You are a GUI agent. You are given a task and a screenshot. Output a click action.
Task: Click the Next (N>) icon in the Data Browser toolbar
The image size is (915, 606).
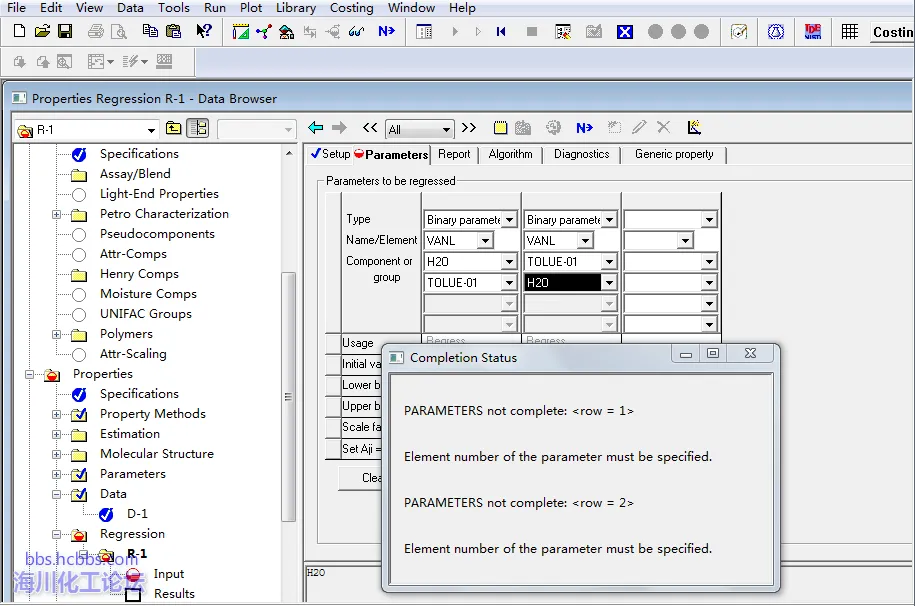click(x=584, y=127)
